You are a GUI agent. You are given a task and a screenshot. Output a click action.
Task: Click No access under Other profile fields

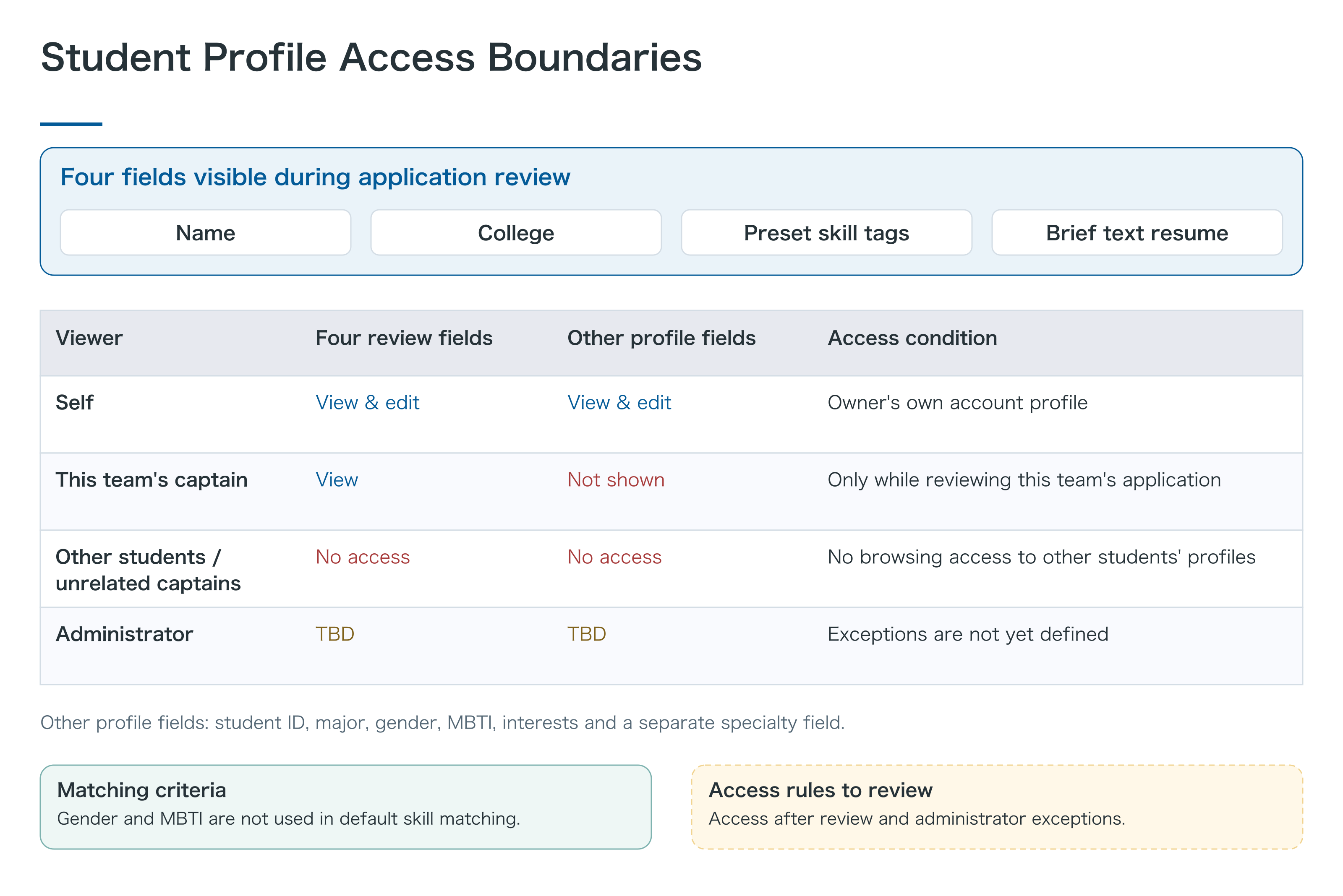click(x=614, y=557)
